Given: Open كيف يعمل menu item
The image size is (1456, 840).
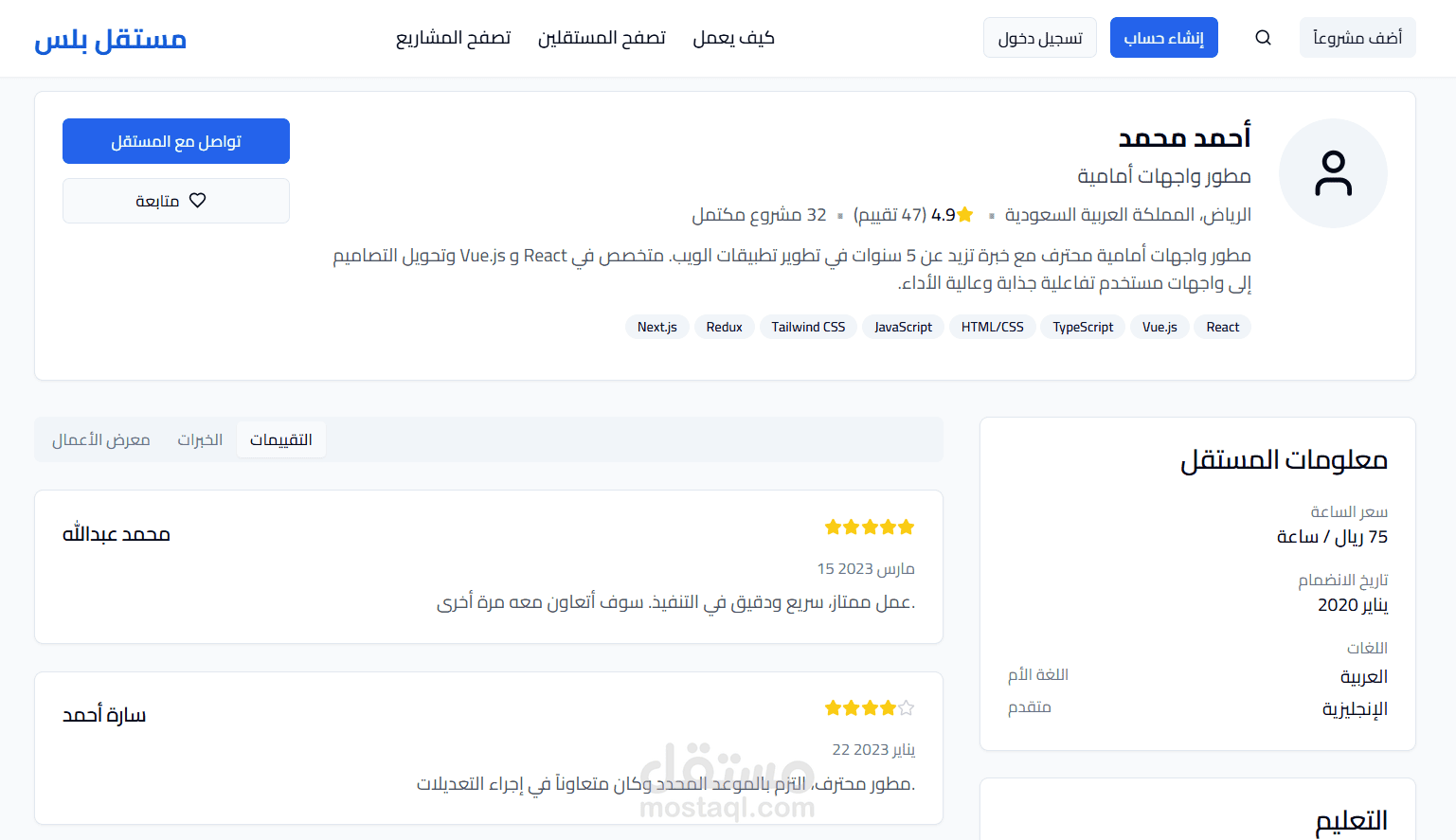Looking at the screenshot, I should click(733, 38).
